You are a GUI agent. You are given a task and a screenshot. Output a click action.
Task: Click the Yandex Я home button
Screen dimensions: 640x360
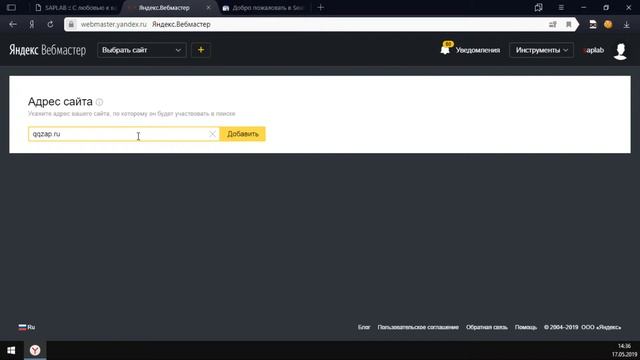coord(31,24)
